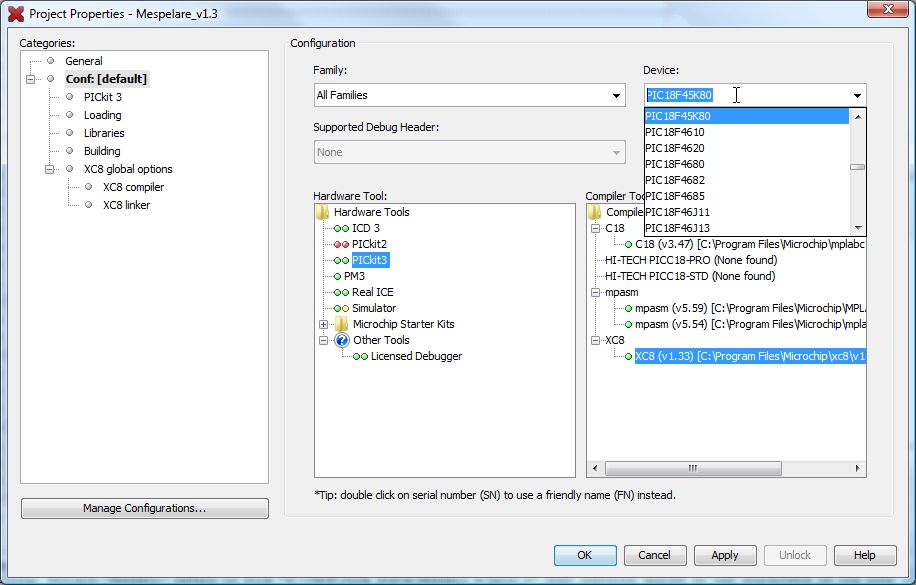
Task: Select PICkit2 in Hardware Tools
Action: (369, 244)
